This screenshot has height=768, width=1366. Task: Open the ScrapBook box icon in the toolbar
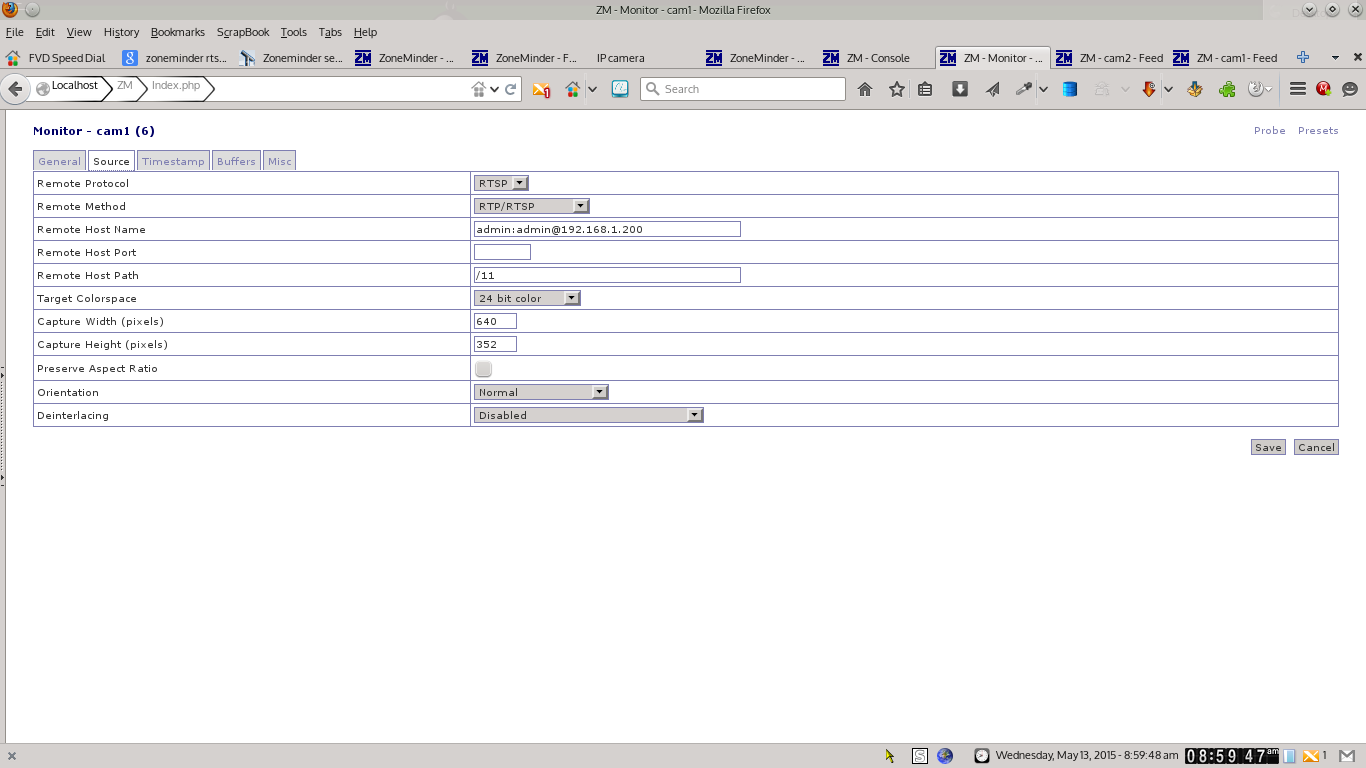point(1194,89)
